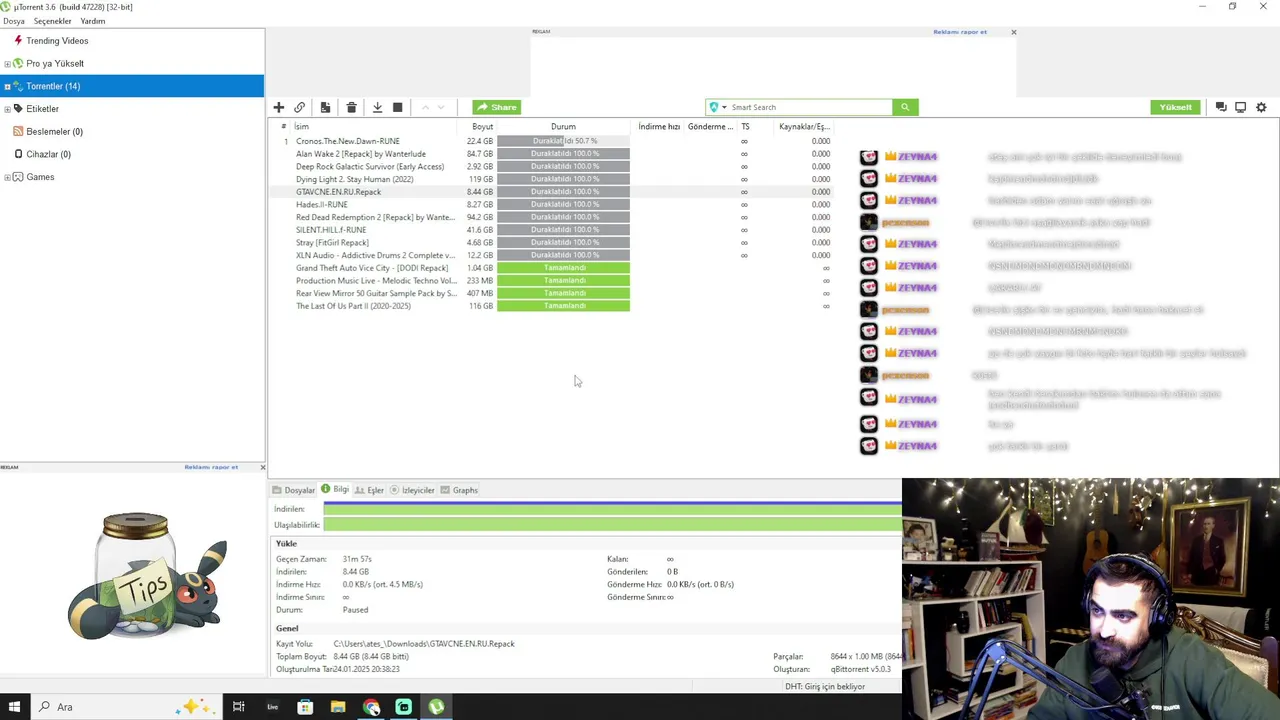Click the İndirilen progress bar
This screenshot has height=720, width=1280.
click(612, 509)
